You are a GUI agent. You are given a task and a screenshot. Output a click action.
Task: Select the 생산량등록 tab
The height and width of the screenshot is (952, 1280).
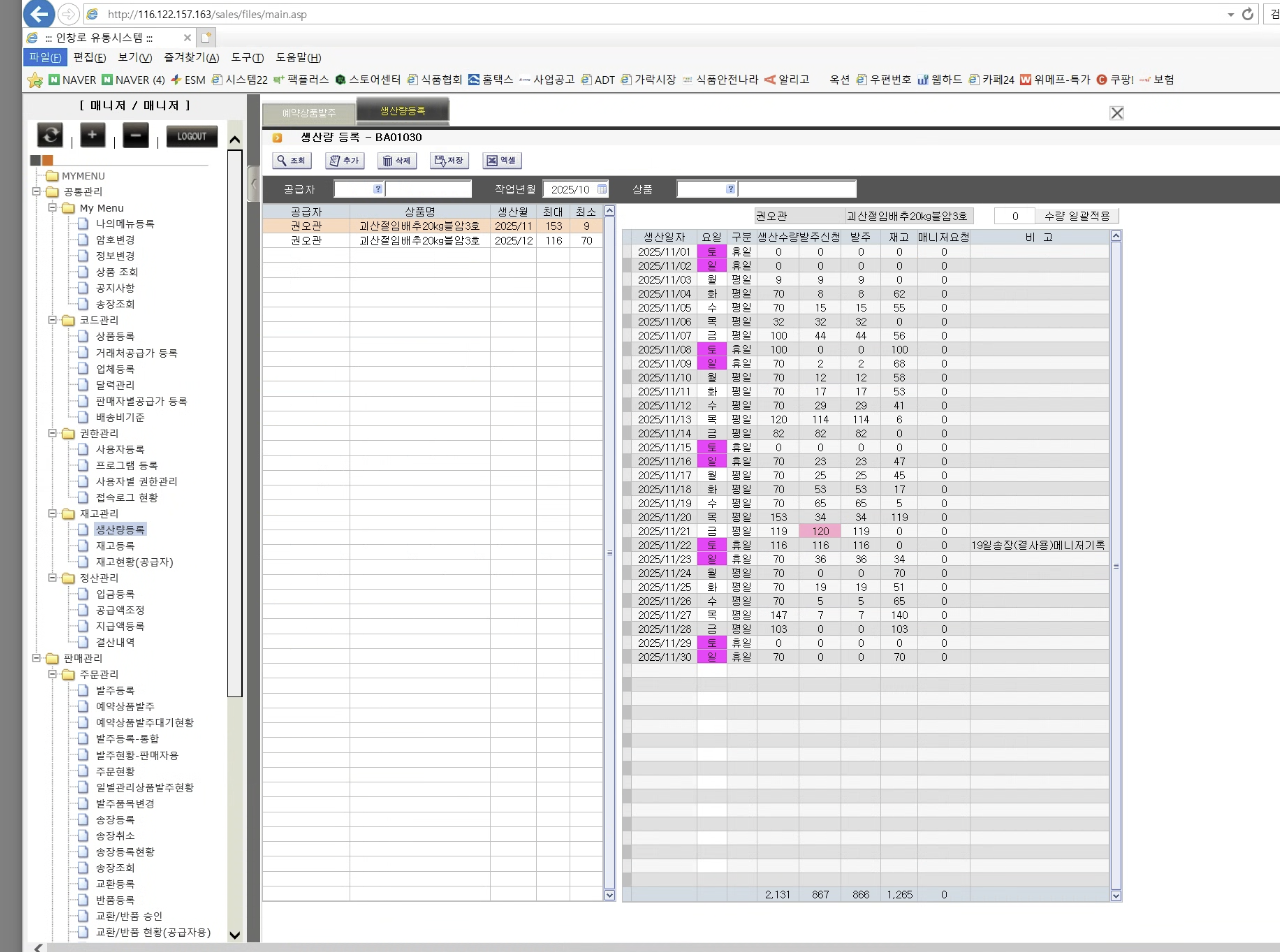(x=402, y=112)
